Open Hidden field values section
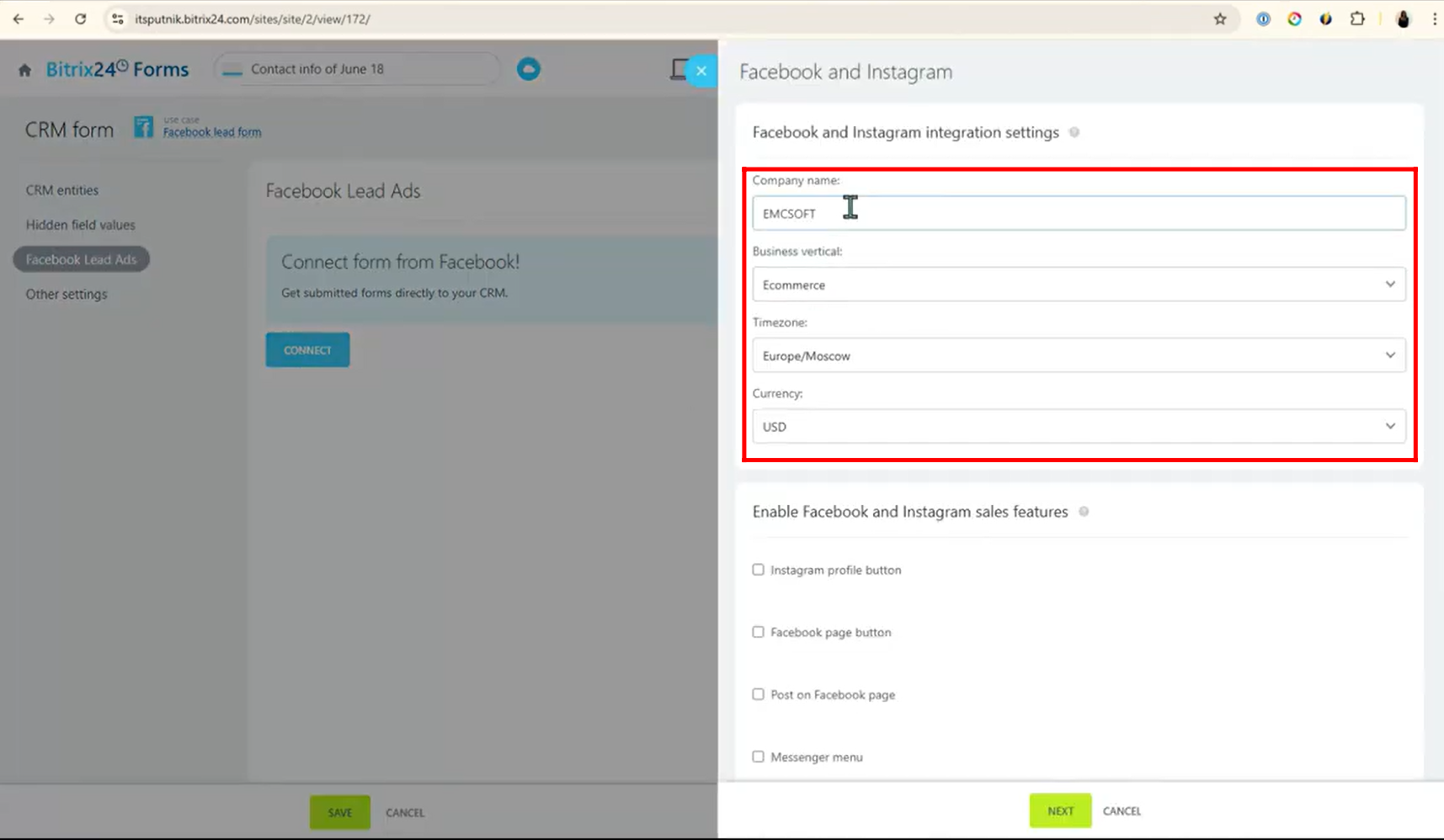The image size is (1444, 840). click(80, 225)
